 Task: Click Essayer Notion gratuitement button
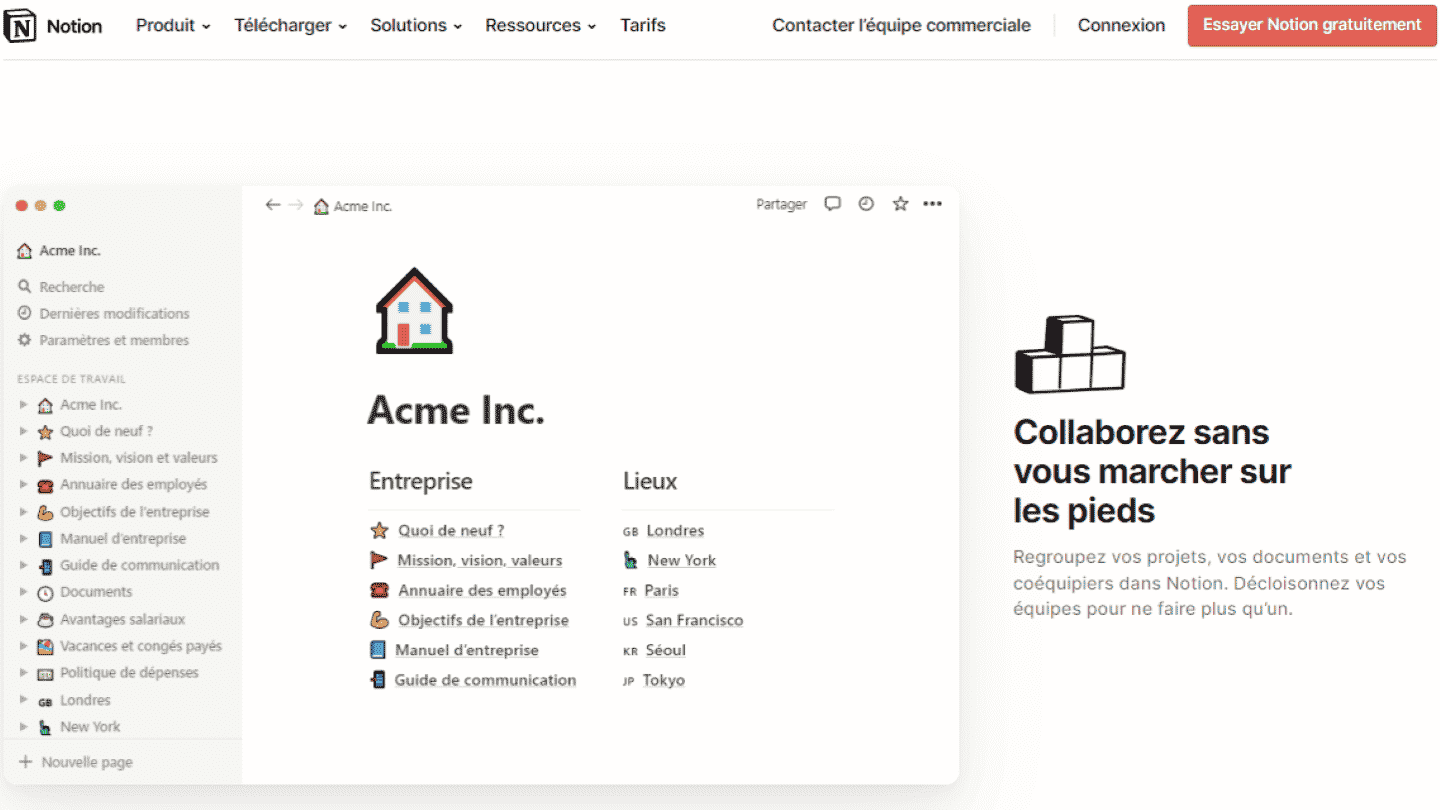(1312, 25)
